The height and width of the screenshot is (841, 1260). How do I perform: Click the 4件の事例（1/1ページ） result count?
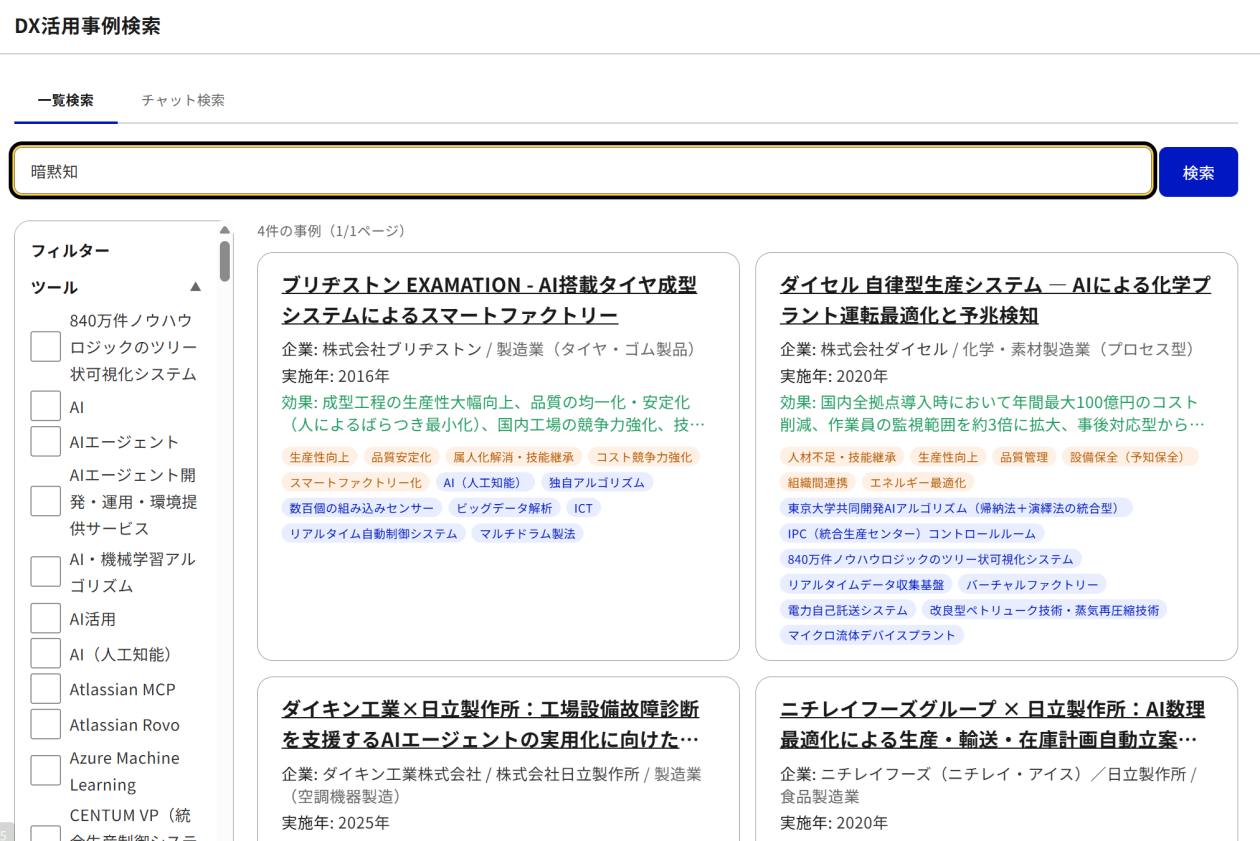point(332,231)
